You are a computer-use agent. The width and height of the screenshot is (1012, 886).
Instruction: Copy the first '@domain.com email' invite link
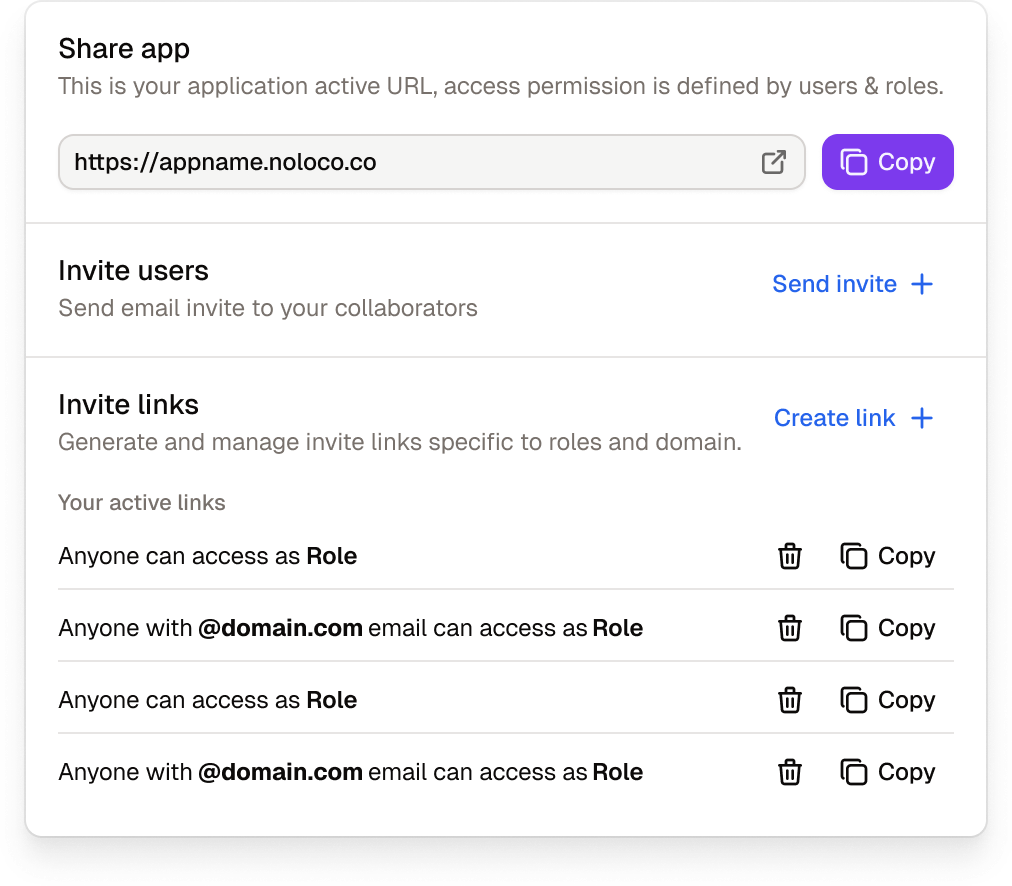pyautogui.click(x=887, y=628)
